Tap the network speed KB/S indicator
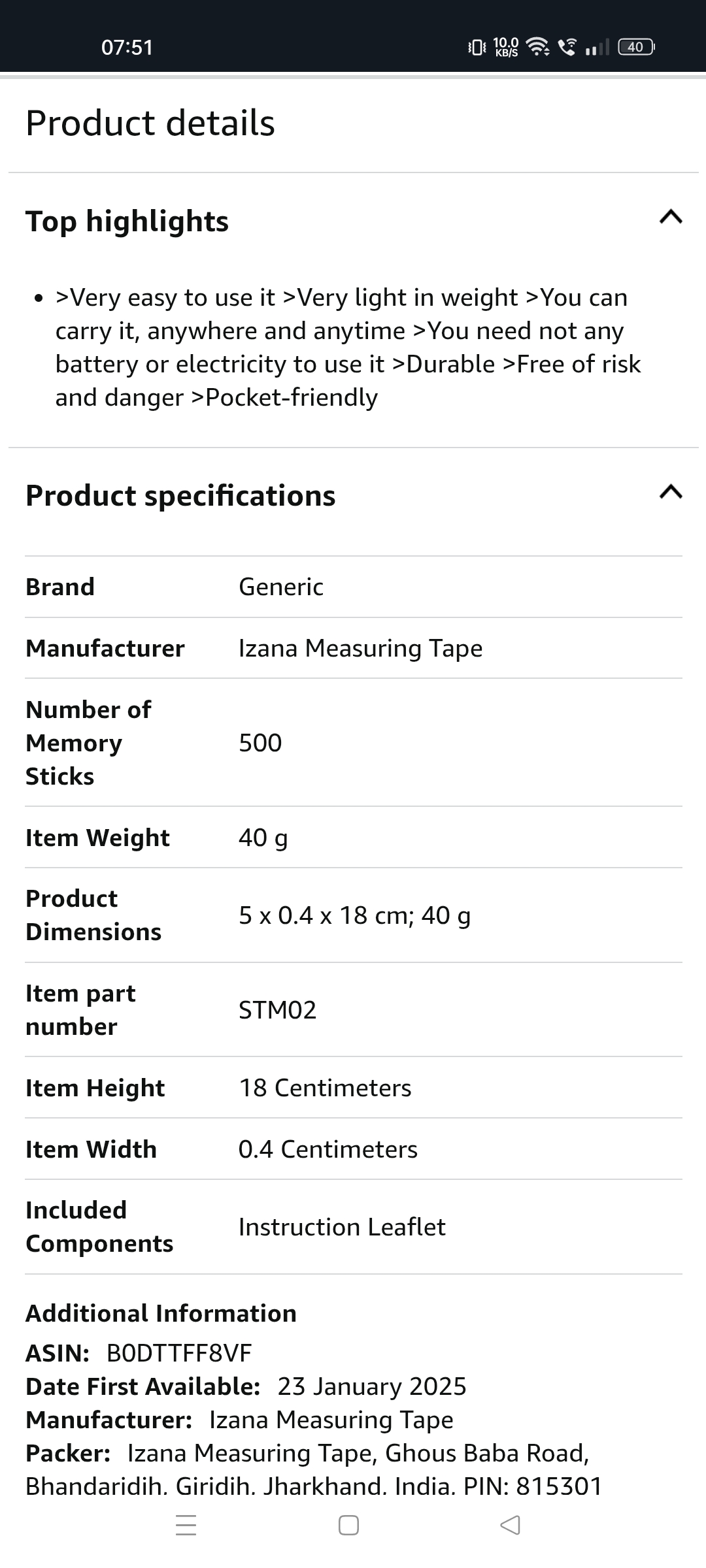706x1568 pixels. [506, 46]
